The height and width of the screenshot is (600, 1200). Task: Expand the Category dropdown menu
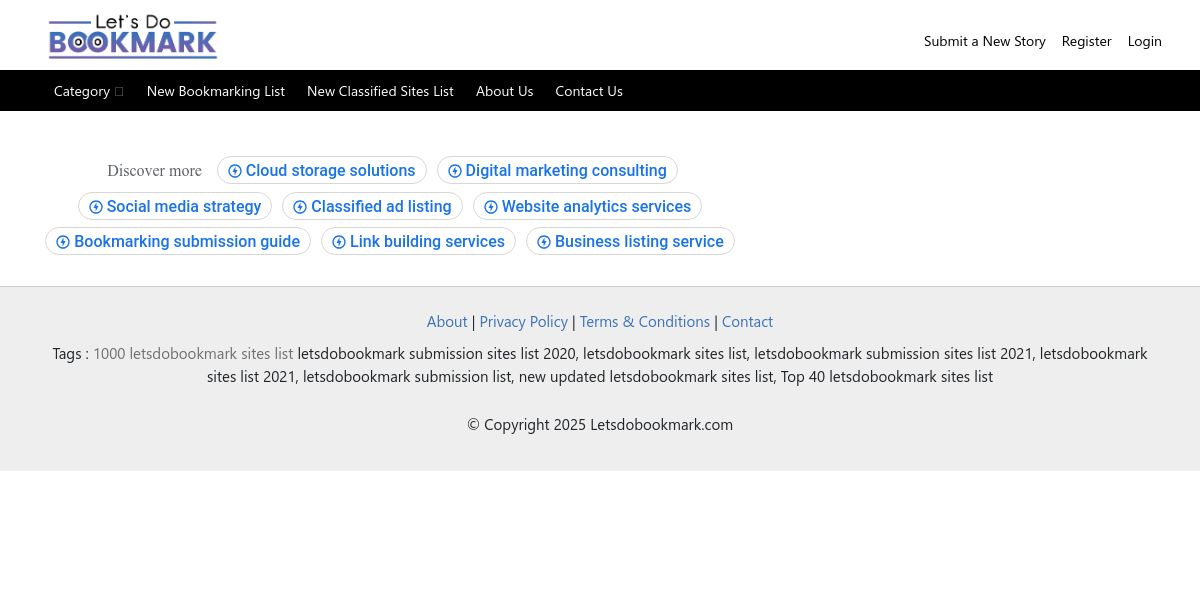89,91
